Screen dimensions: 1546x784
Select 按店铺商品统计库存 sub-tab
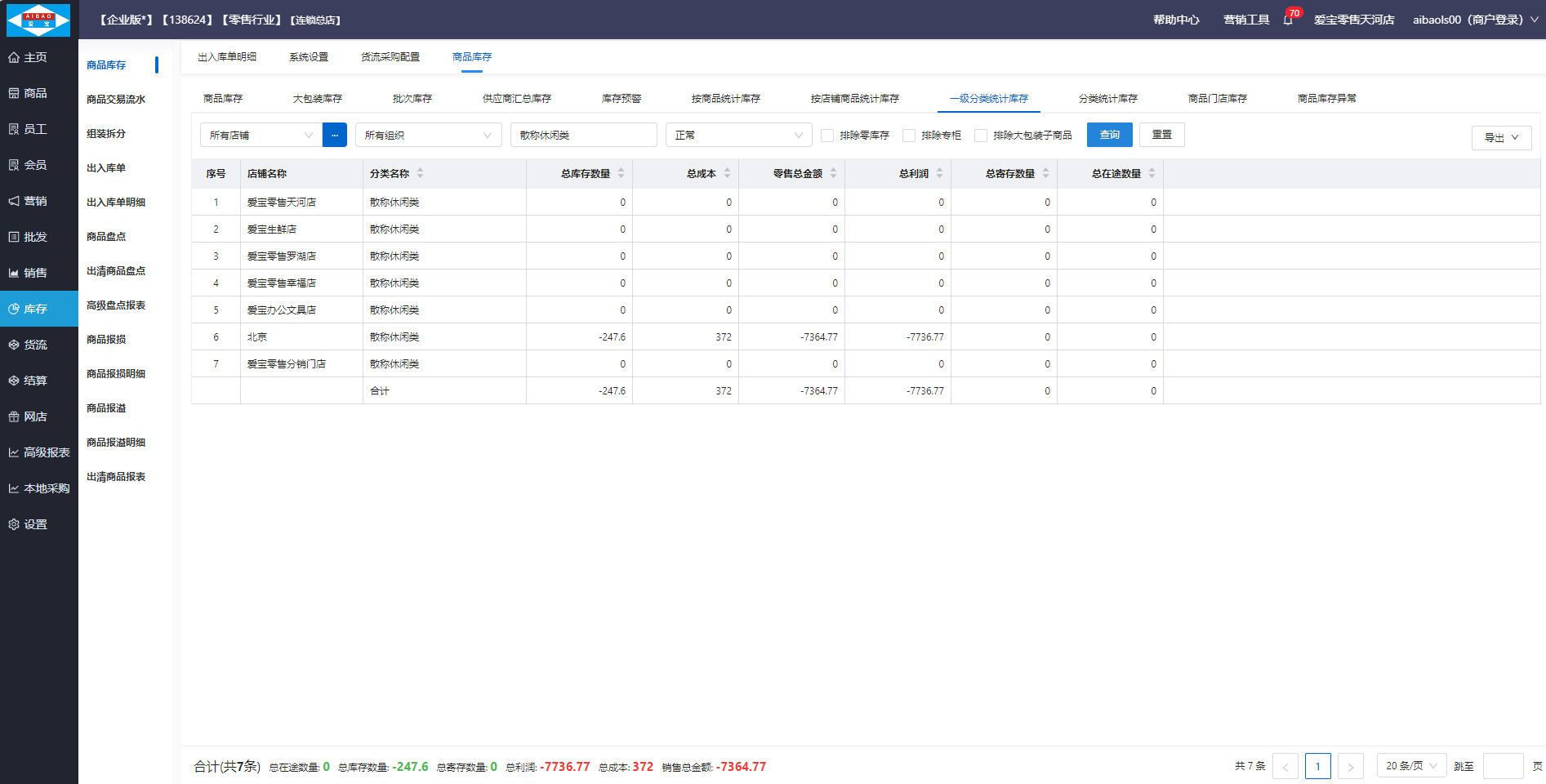(855, 99)
